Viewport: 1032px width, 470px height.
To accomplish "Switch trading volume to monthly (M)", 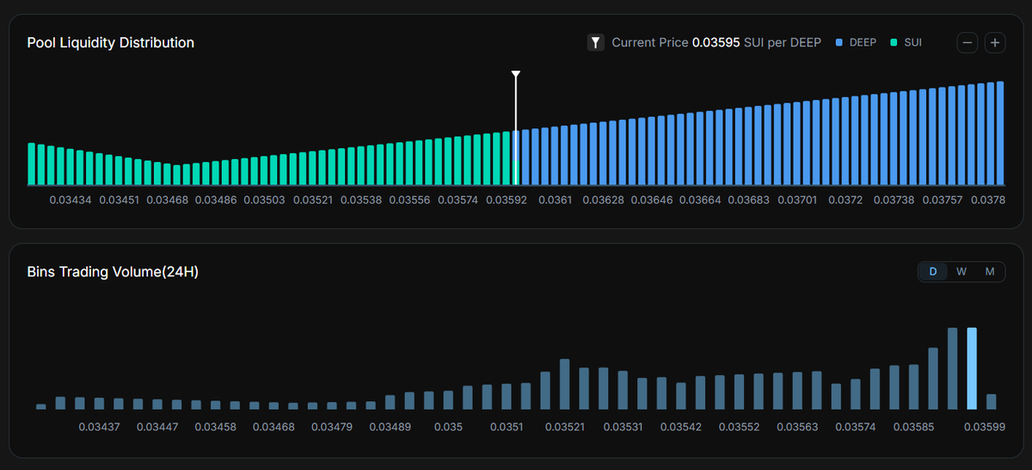I will [990, 272].
